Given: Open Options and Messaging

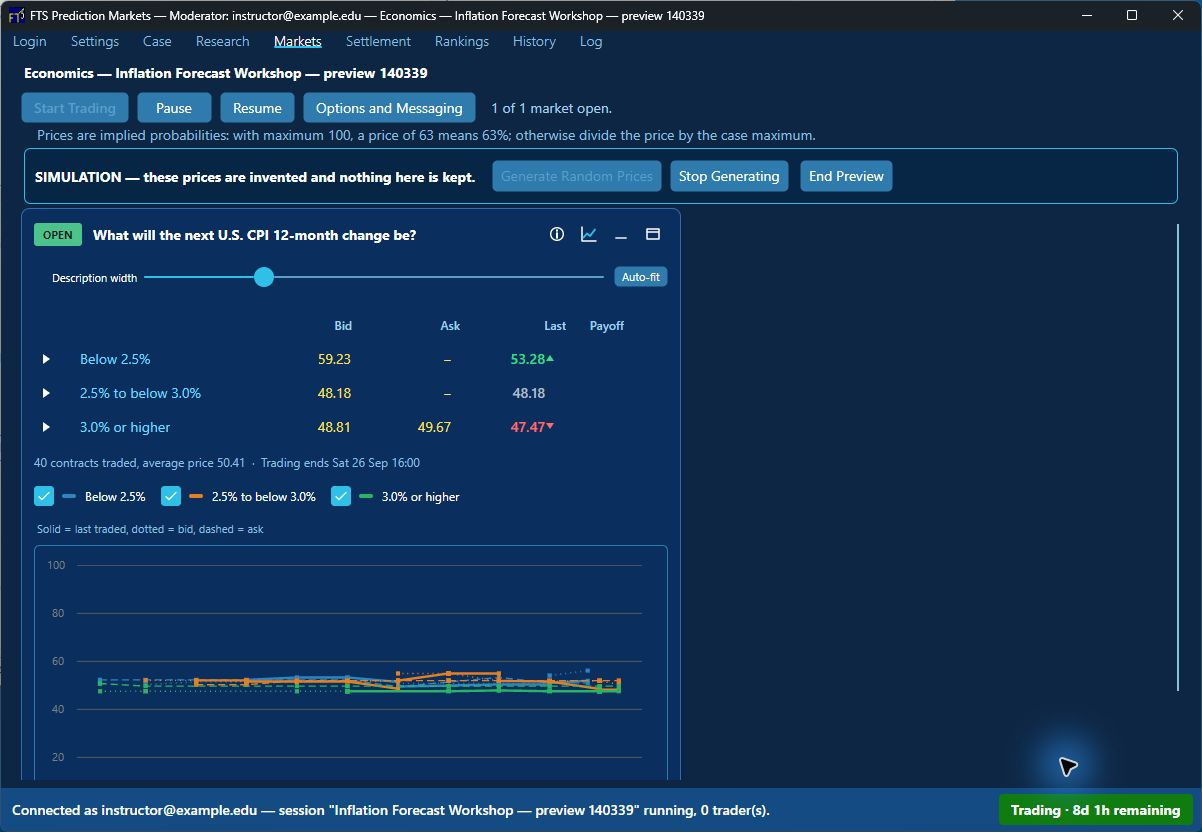Looking at the screenshot, I should [x=389, y=108].
